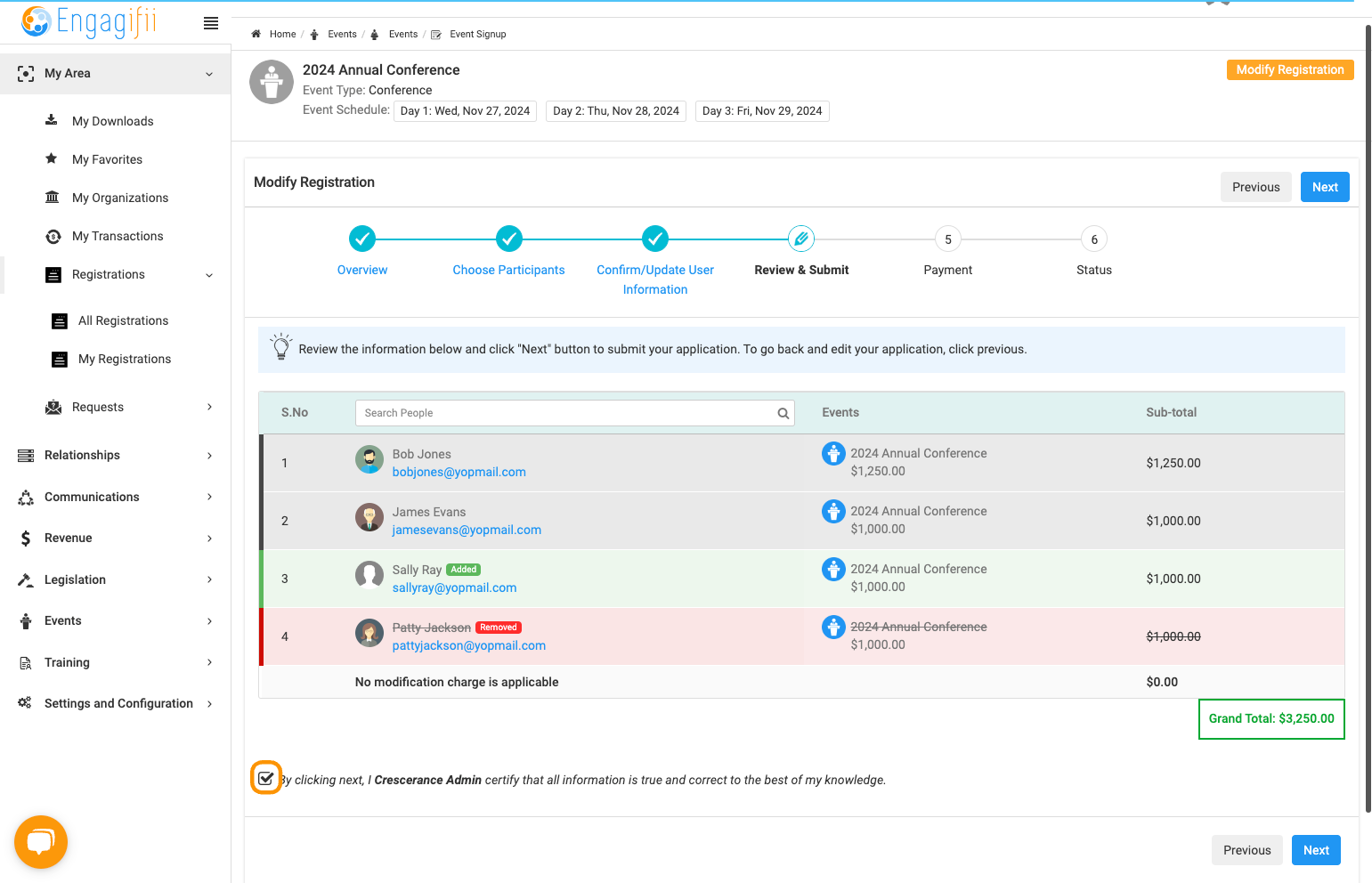The height and width of the screenshot is (883, 1372).
Task: Go to Confirm/Update User Information step
Action: (x=655, y=239)
